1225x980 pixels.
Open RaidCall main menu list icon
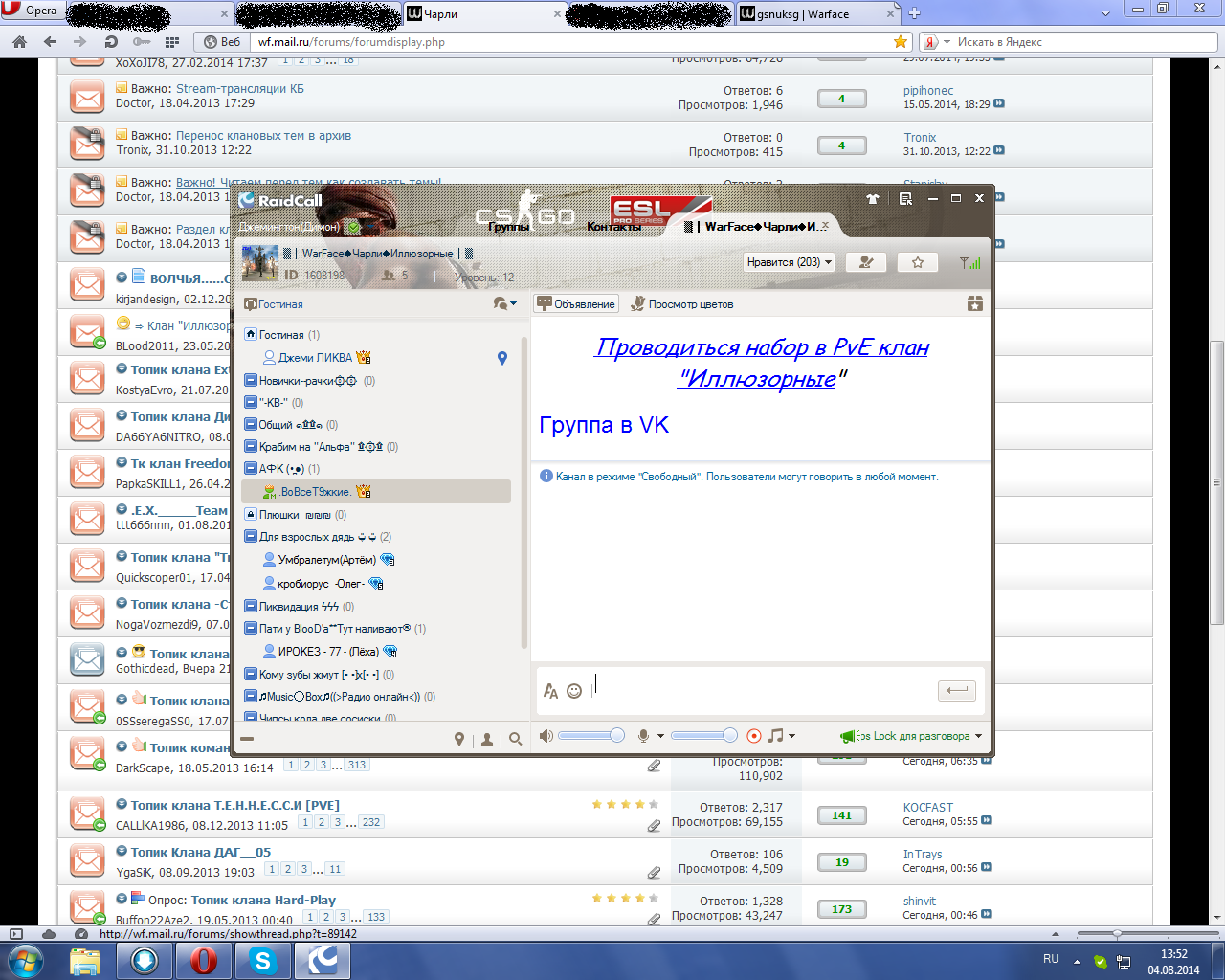905,199
